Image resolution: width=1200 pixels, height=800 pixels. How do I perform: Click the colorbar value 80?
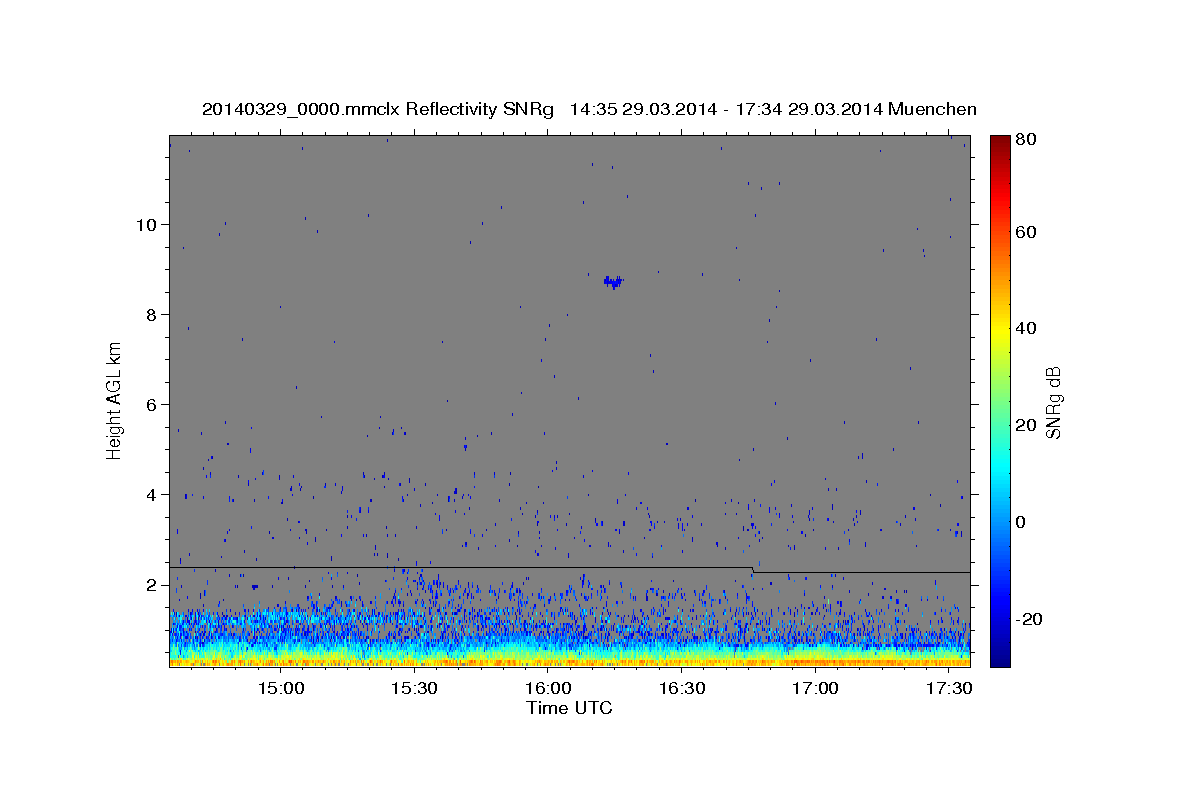coord(1026,140)
